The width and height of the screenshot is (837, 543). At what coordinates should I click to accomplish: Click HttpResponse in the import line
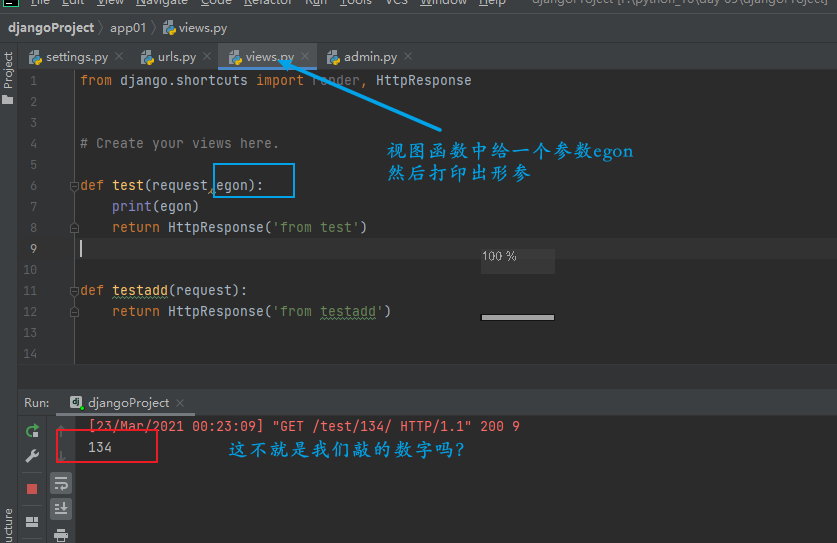(423, 81)
